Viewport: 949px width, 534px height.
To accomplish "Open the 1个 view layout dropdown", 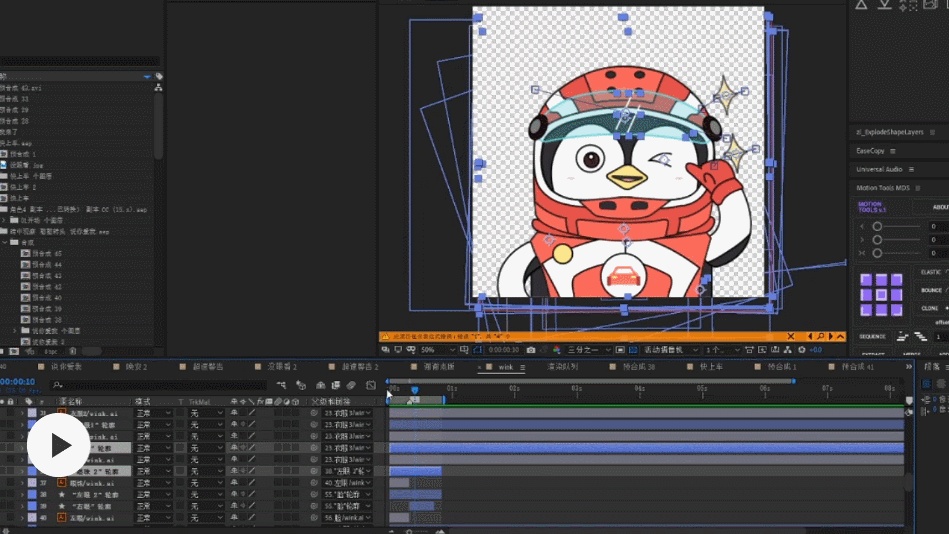I will (721, 350).
